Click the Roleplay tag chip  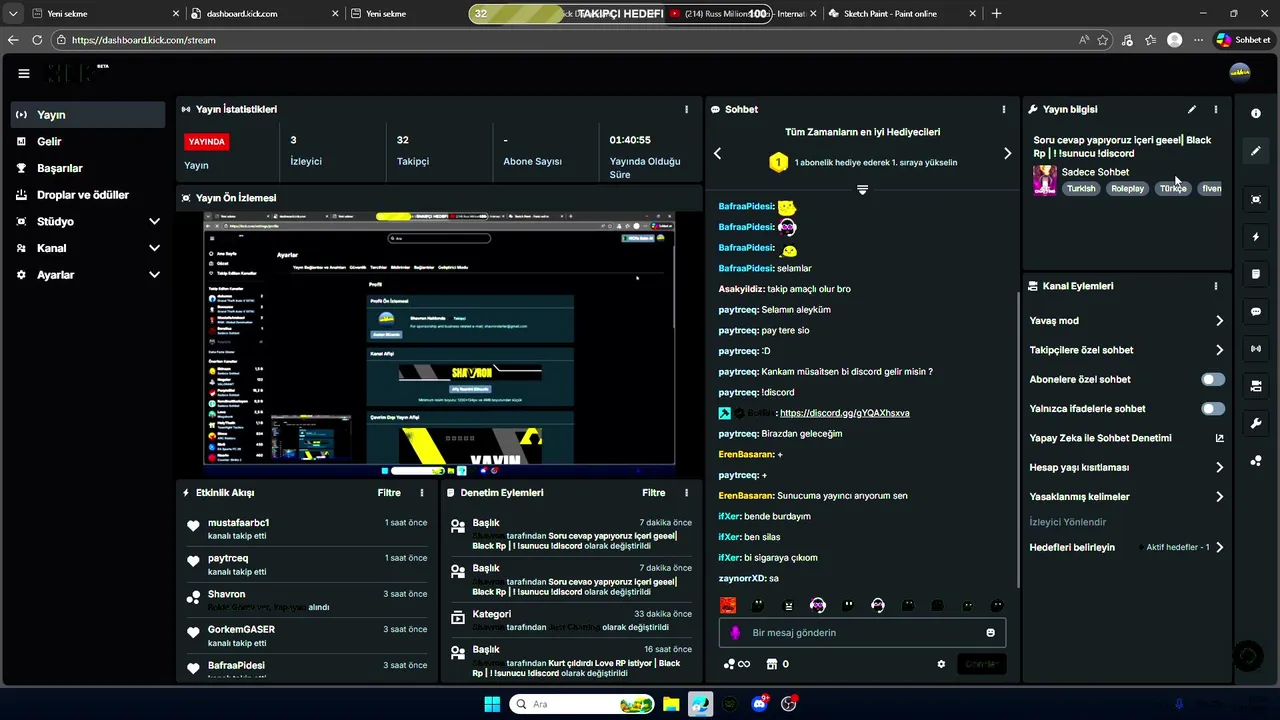[x=1127, y=189]
